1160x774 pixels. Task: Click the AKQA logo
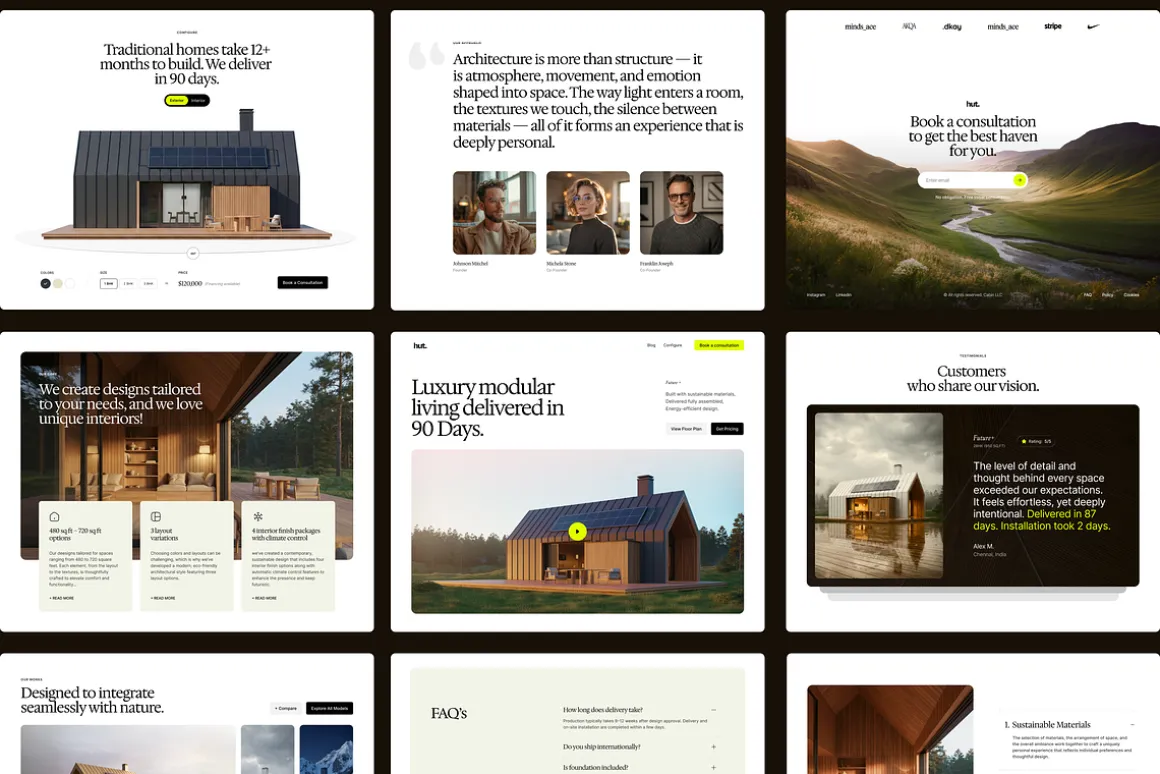coord(908,27)
